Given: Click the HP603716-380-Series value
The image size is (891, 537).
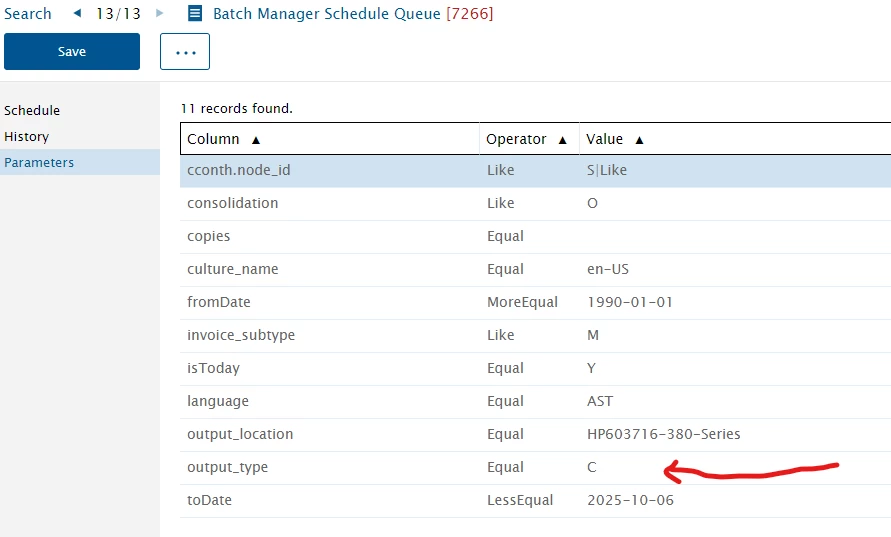Looking at the screenshot, I should 664,434.
